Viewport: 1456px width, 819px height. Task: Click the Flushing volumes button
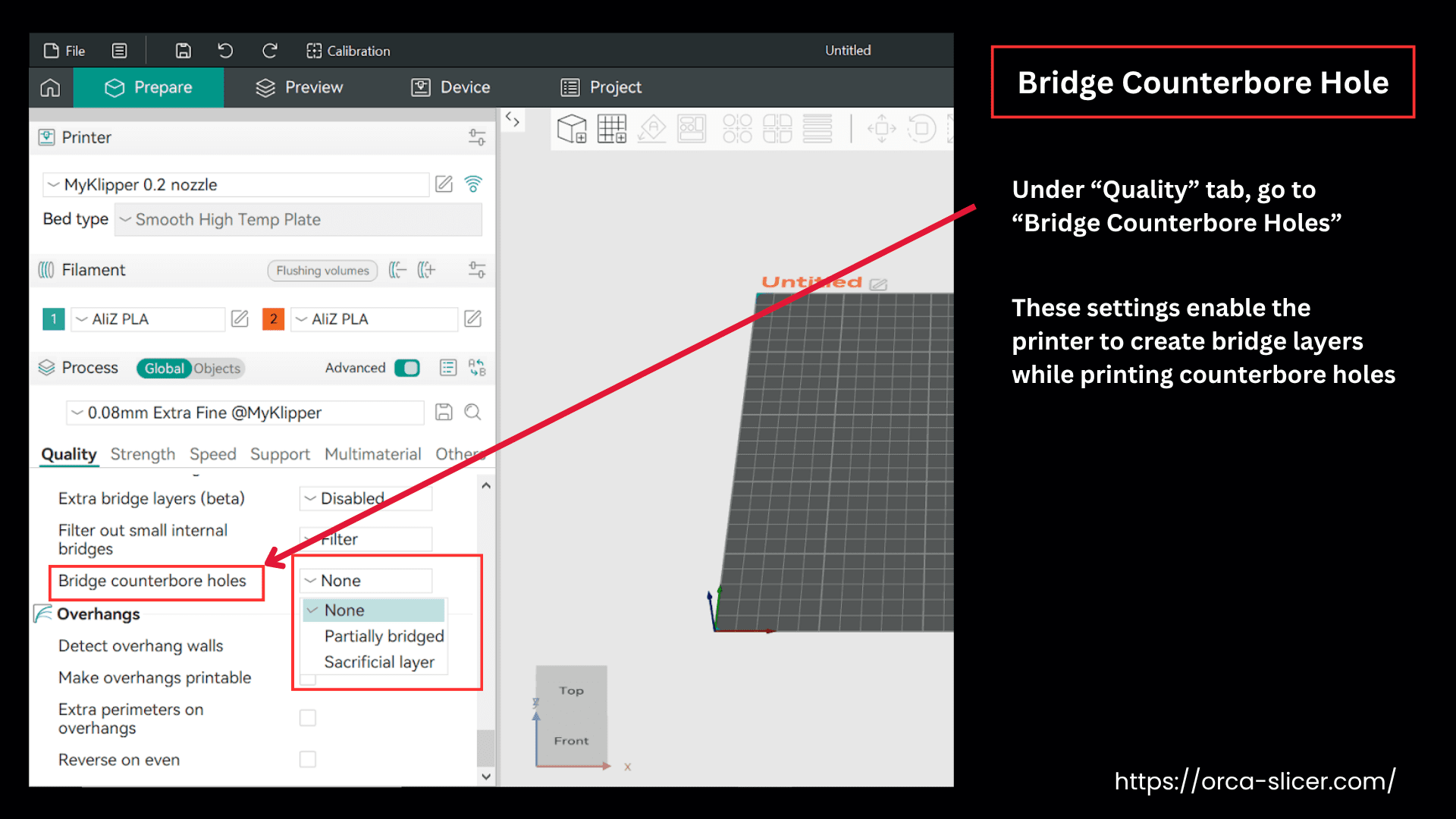pos(322,271)
